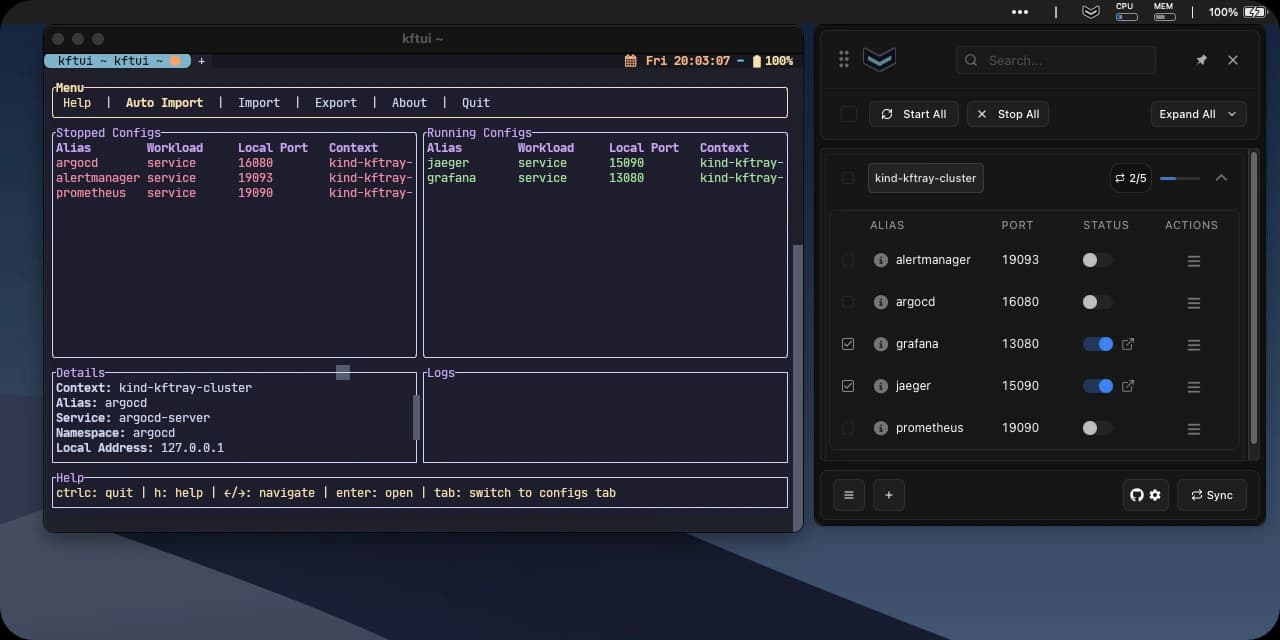Click the Search field in kftray
This screenshot has width=1280, height=640.
click(1055, 60)
